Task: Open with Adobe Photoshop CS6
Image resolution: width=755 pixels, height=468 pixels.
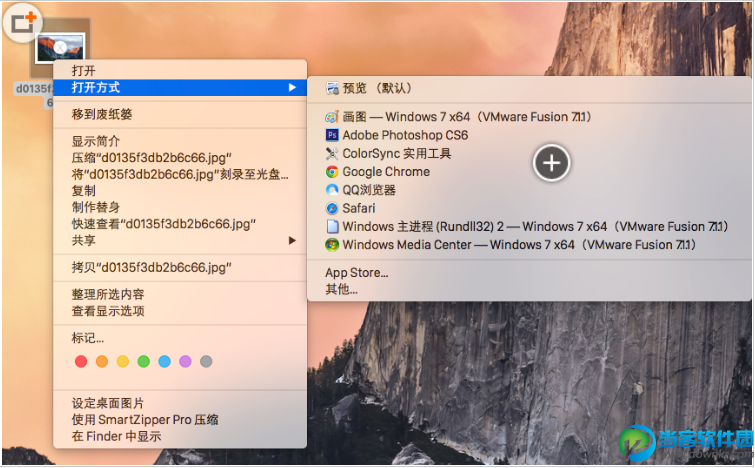Action: point(529,135)
